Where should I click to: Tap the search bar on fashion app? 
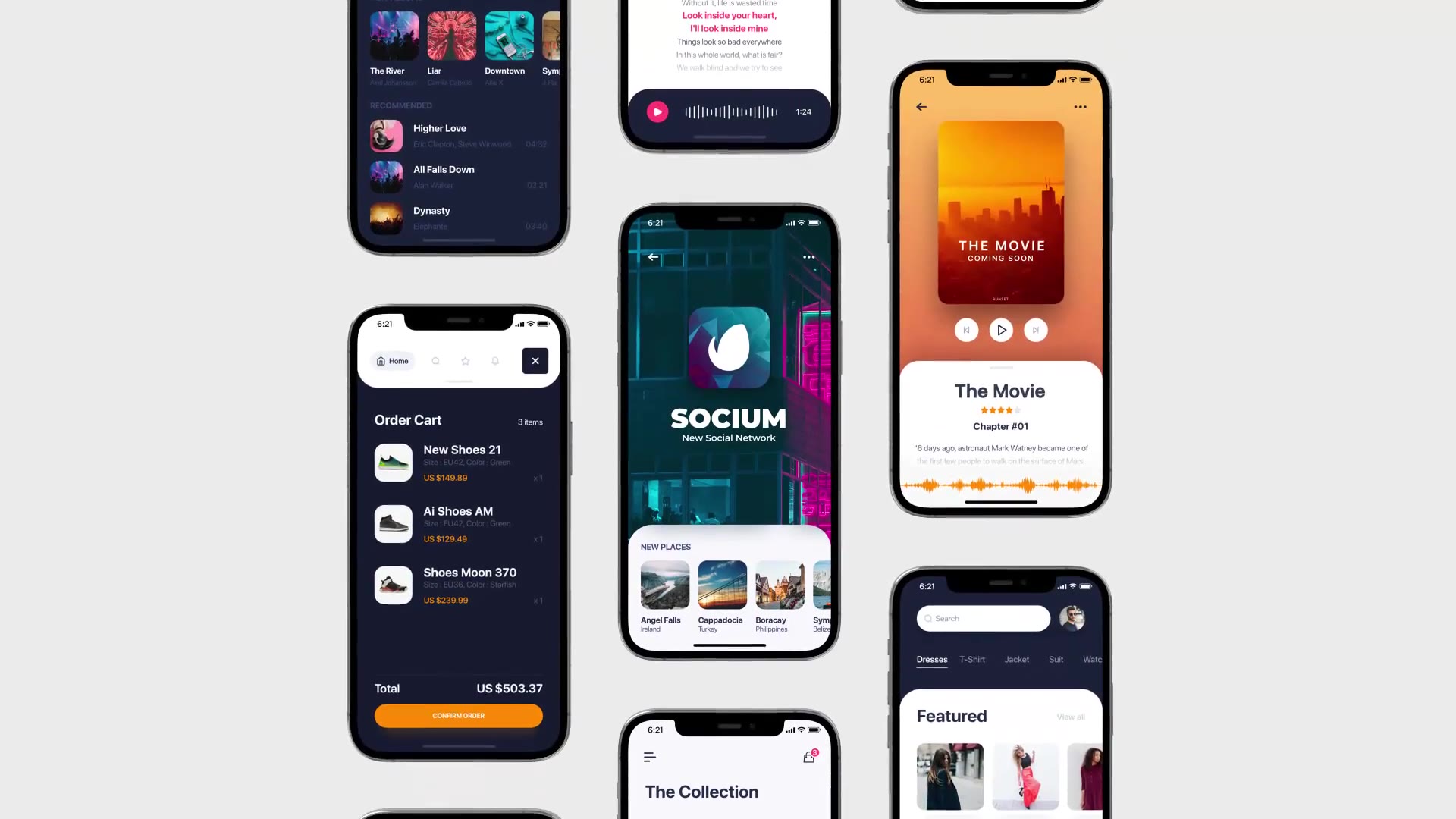983,617
